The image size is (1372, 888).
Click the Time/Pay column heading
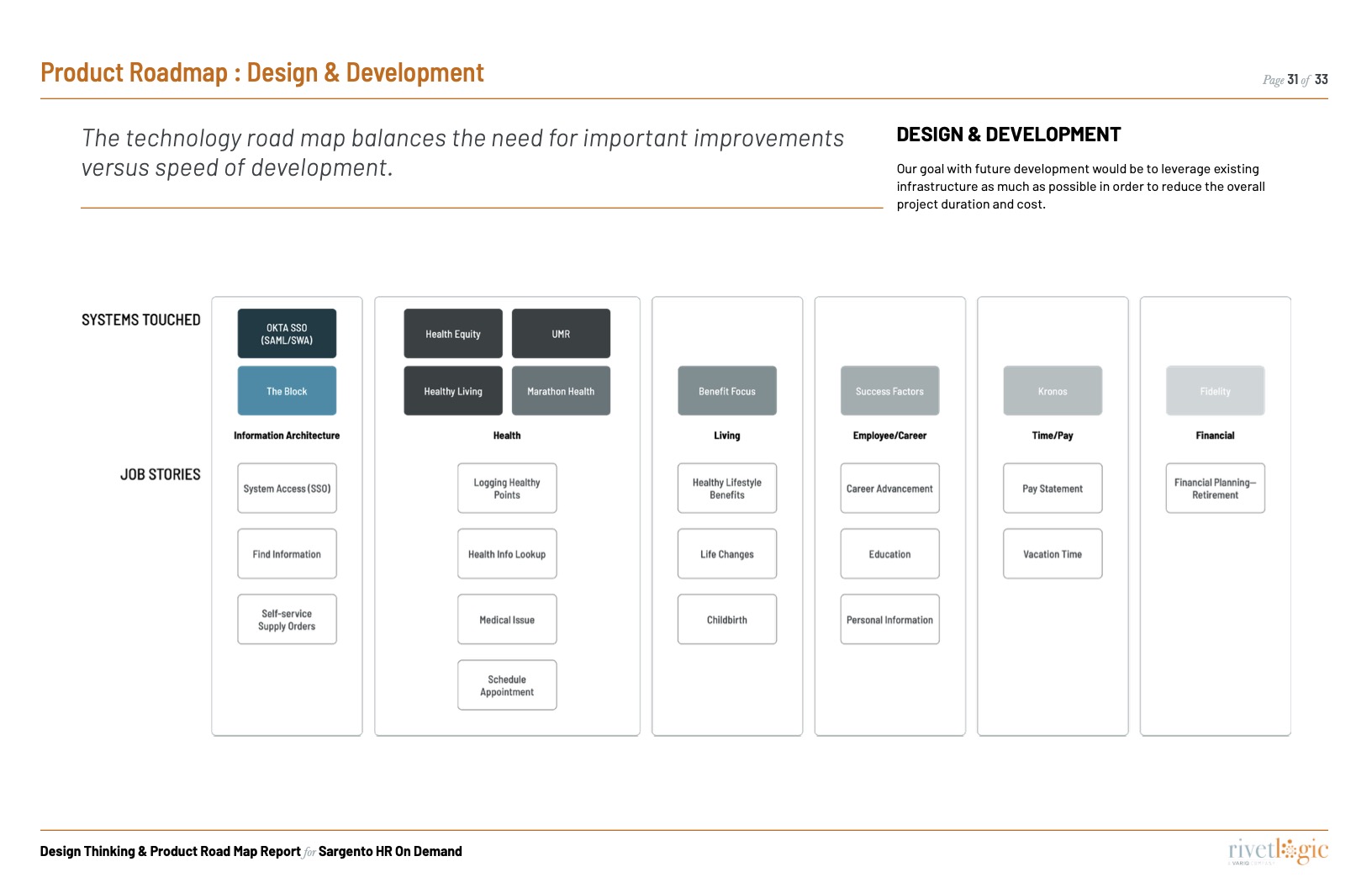pos(1053,436)
